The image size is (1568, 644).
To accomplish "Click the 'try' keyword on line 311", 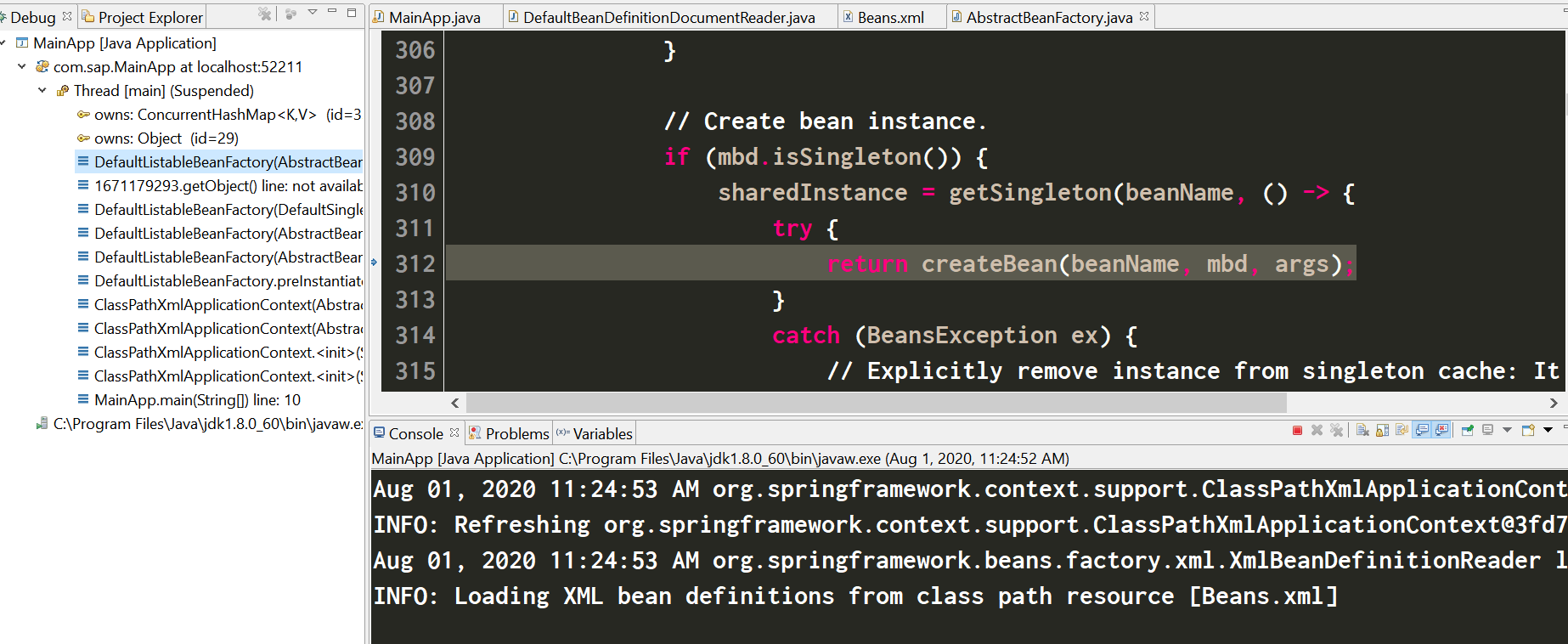I will [792, 229].
